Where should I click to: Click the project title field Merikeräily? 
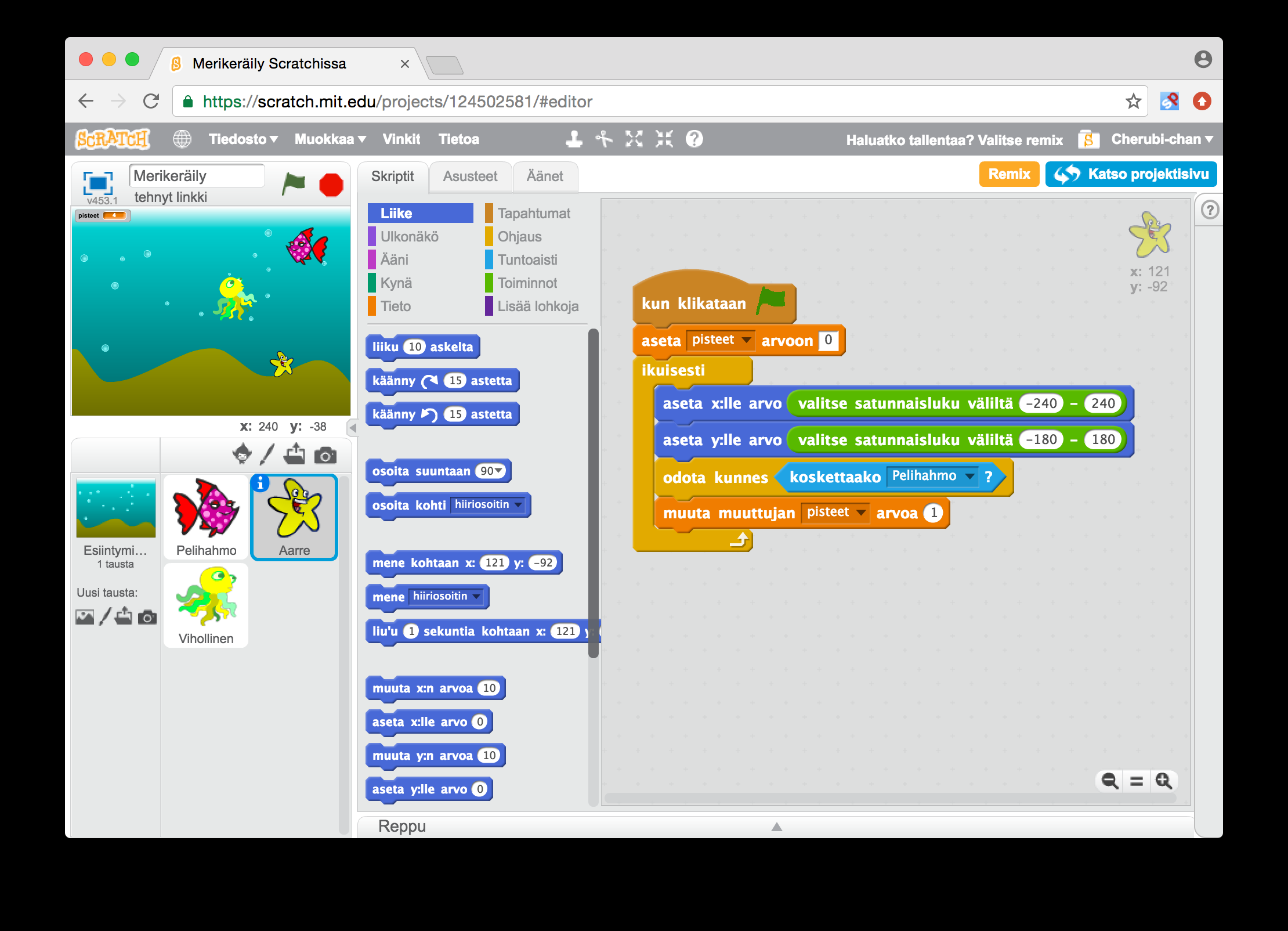(197, 176)
